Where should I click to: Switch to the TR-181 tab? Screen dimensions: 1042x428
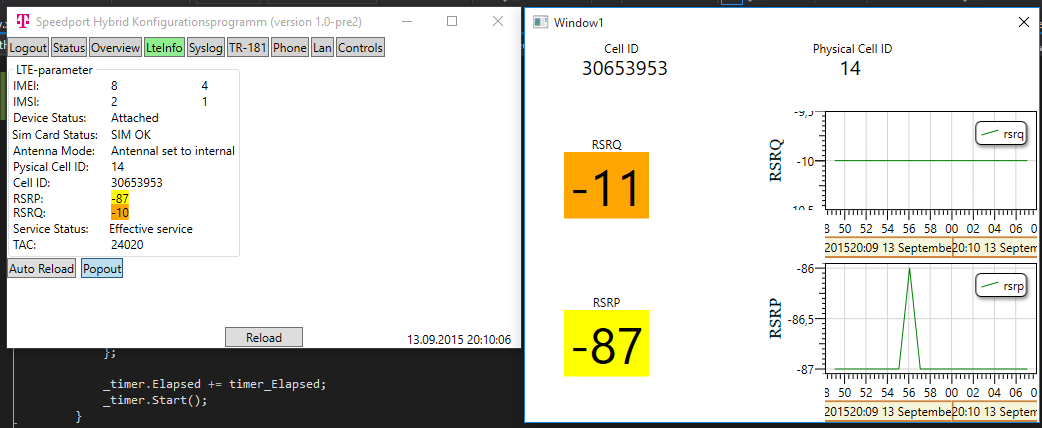coord(248,48)
